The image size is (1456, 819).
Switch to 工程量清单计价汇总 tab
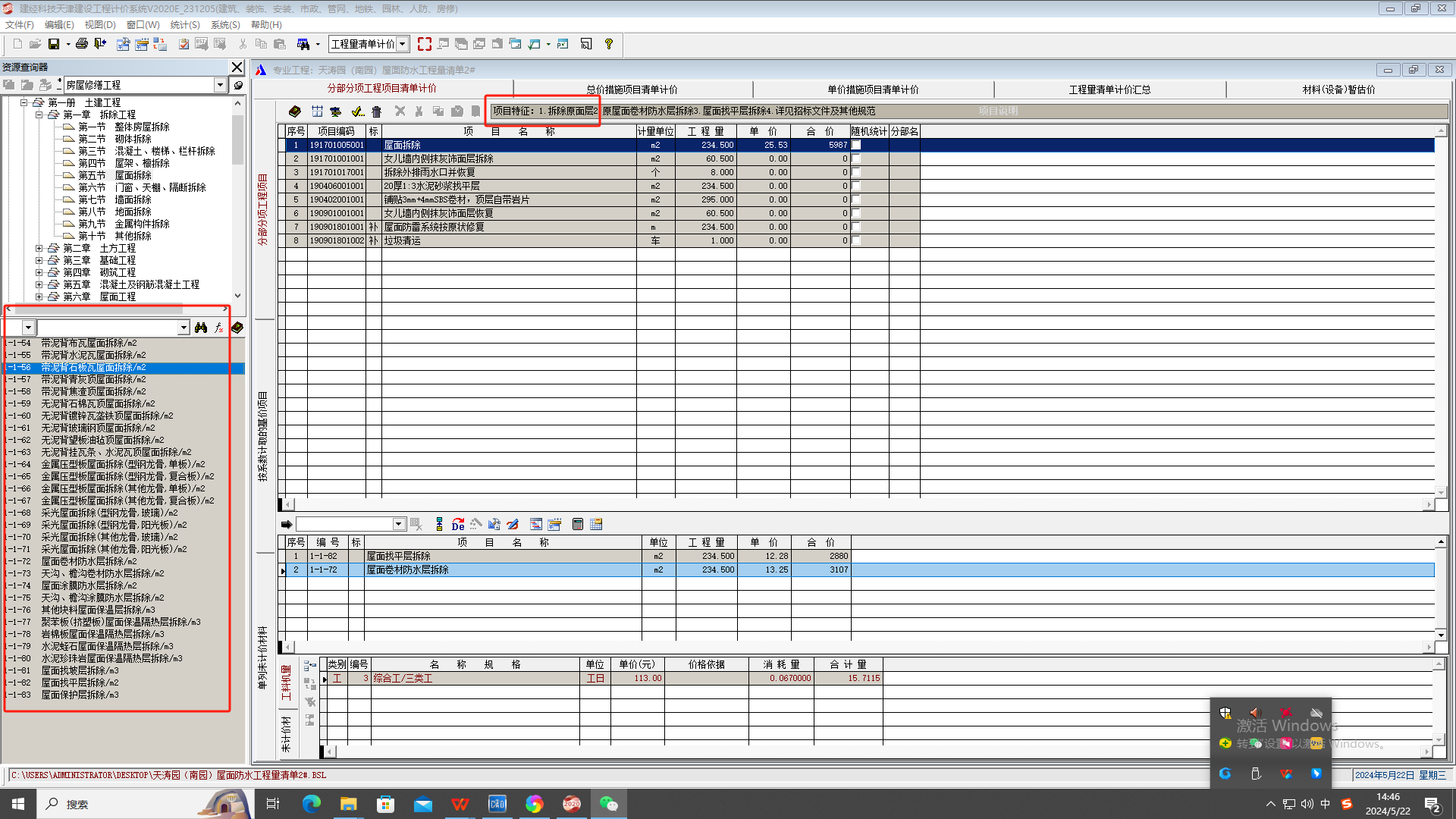1109,89
